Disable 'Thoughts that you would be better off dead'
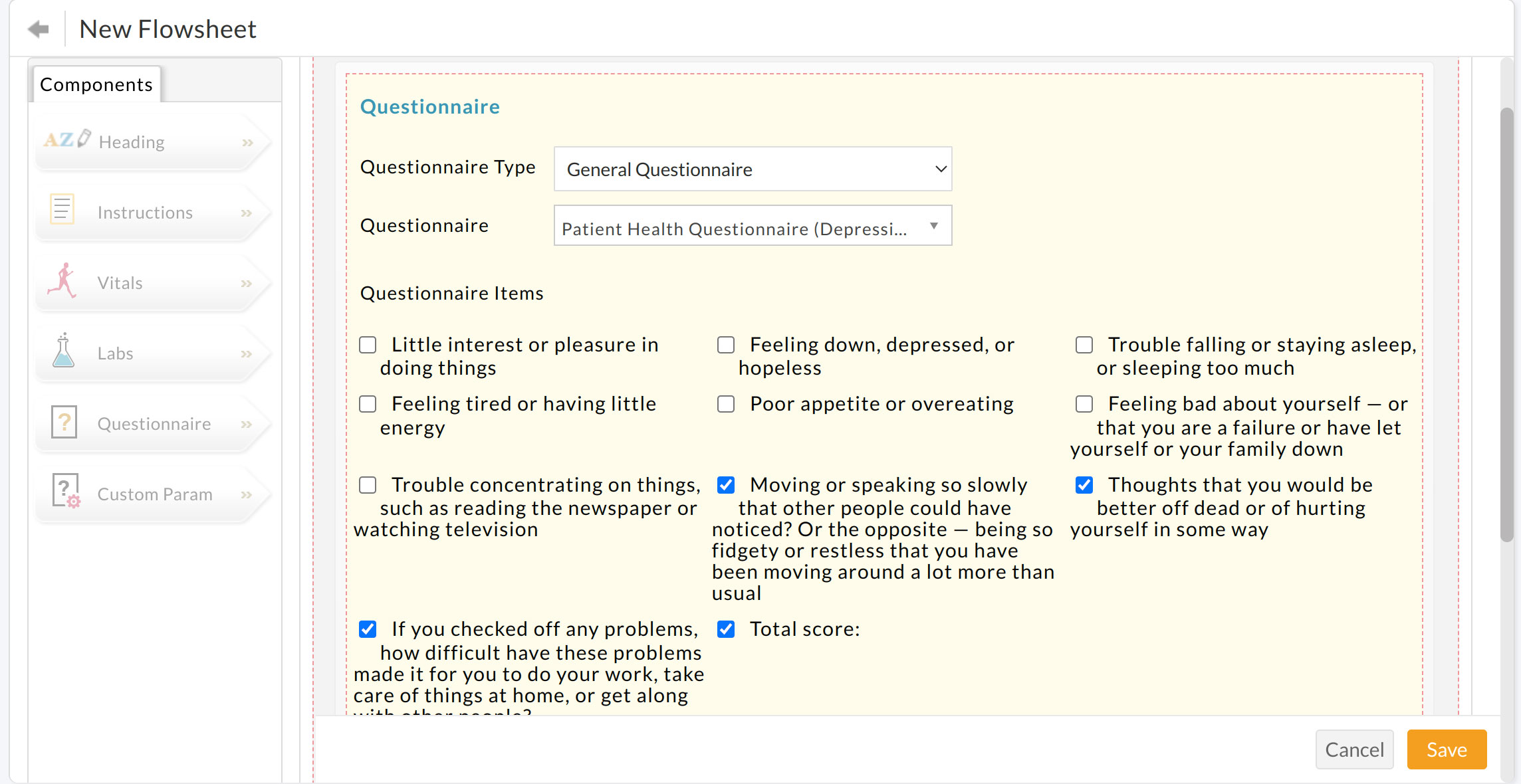Viewport: 1521px width, 784px height. click(x=1084, y=484)
